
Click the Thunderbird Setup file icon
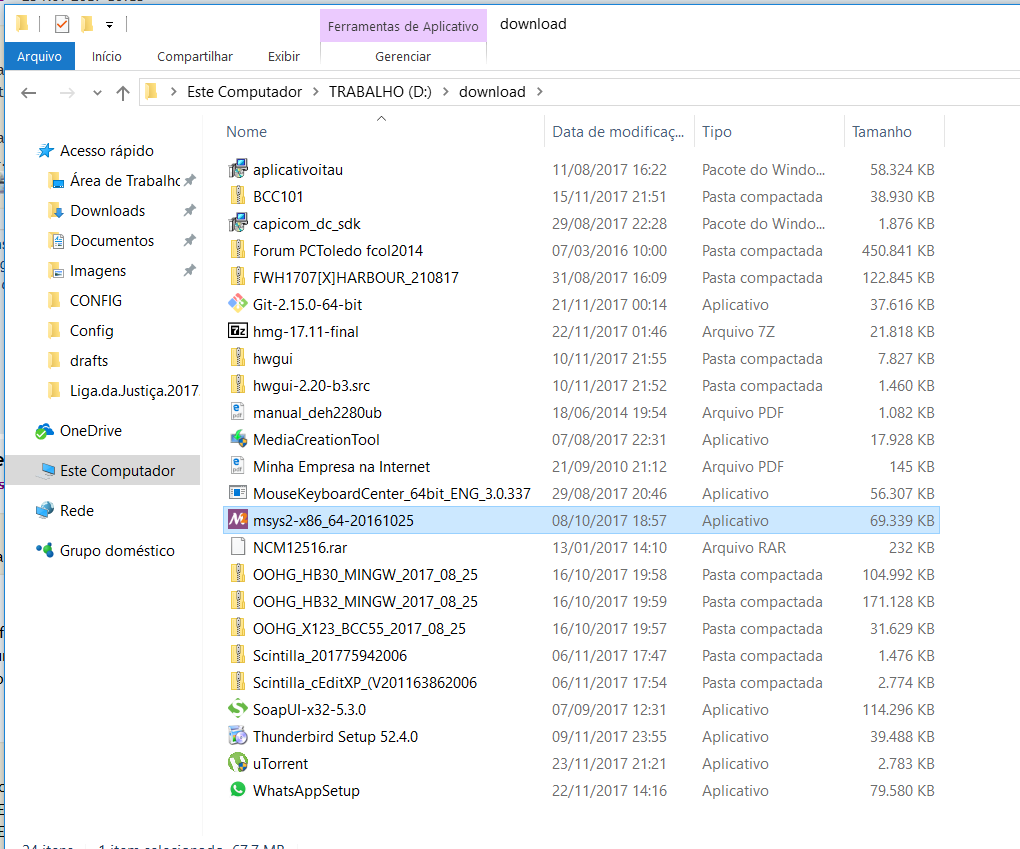point(237,736)
